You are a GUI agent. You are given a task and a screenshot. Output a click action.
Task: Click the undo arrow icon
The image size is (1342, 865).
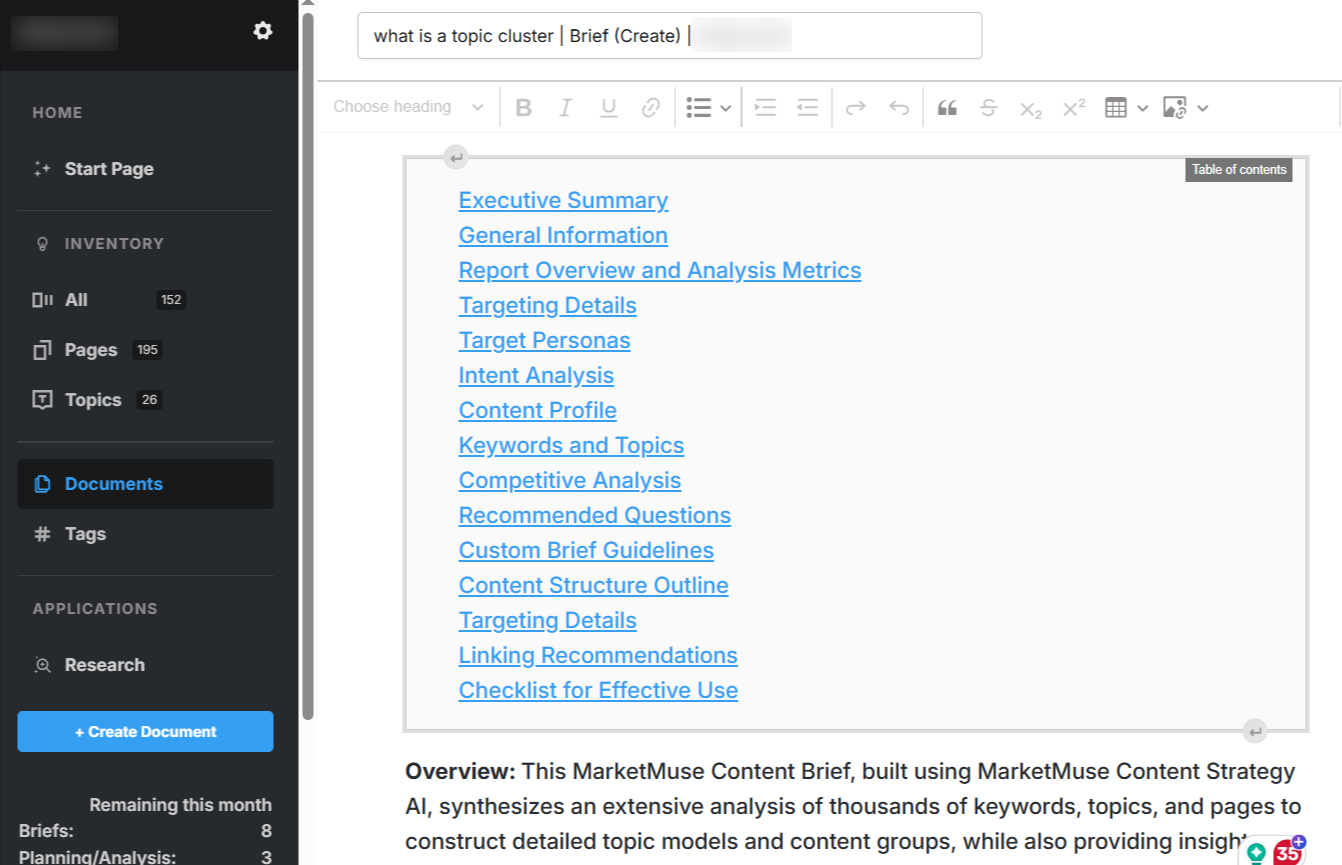[x=899, y=108]
